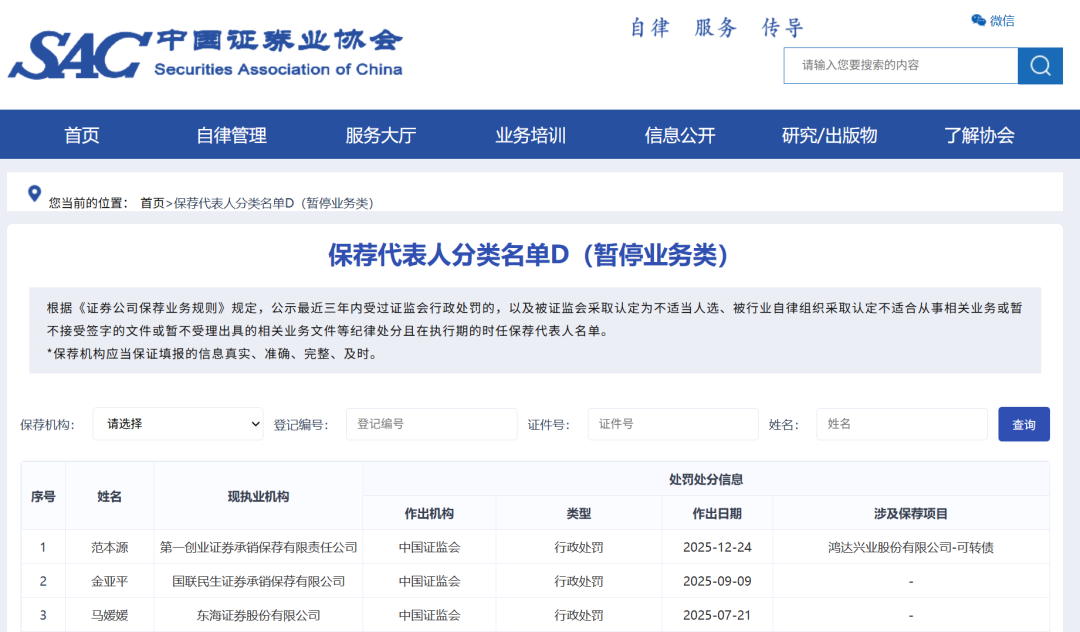Viewport: 1080px width, 632px height.
Task: Click the 查询 button
Action: (x=1024, y=424)
